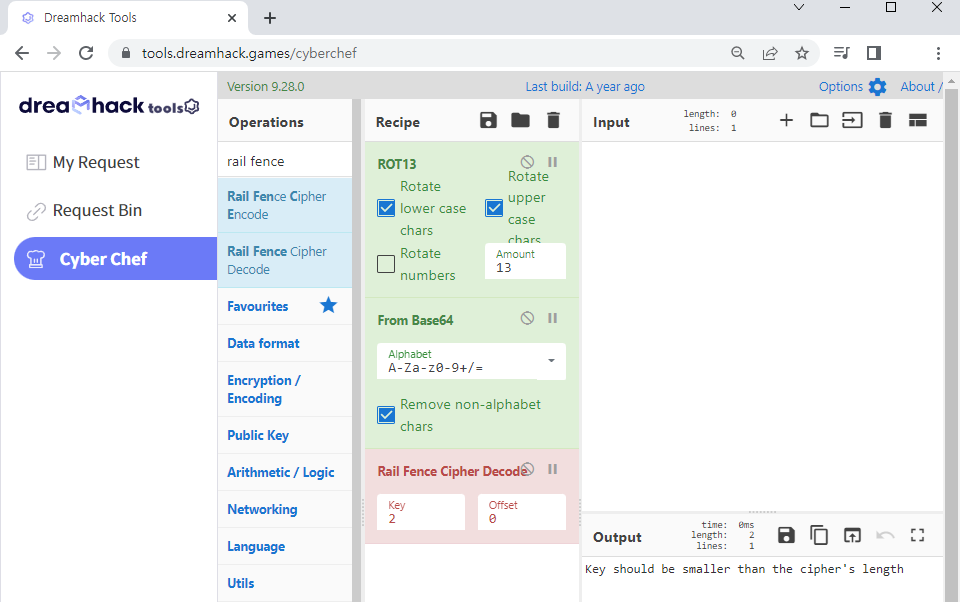Enable Rotate numbers checkbox
Image resolution: width=960 pixels, height=602 pixels.
386,264
